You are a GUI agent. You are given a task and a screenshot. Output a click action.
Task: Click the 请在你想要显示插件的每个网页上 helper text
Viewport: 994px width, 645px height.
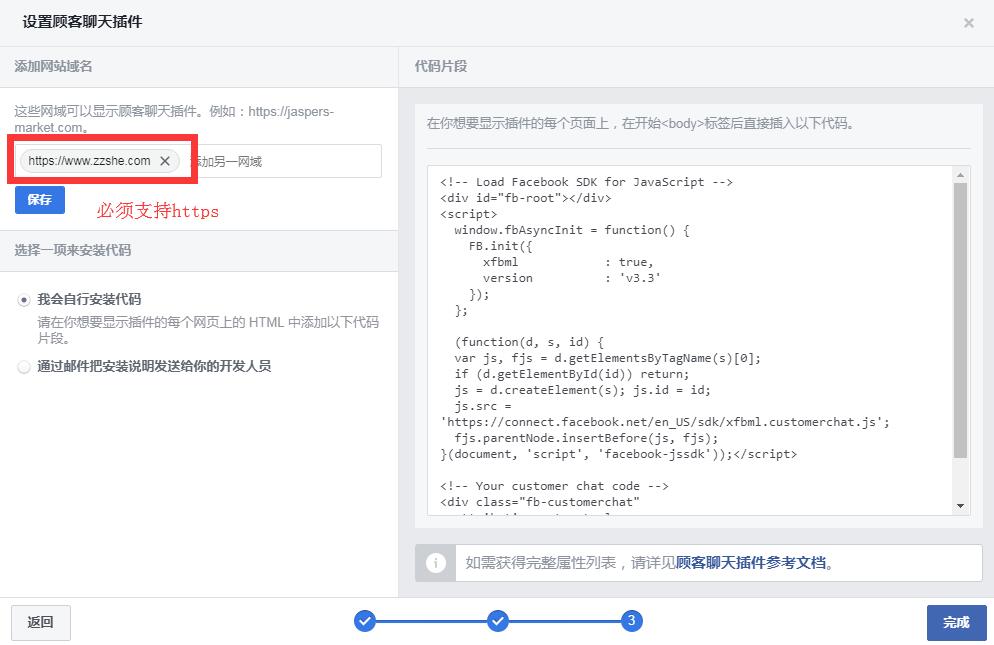[208, 330]
